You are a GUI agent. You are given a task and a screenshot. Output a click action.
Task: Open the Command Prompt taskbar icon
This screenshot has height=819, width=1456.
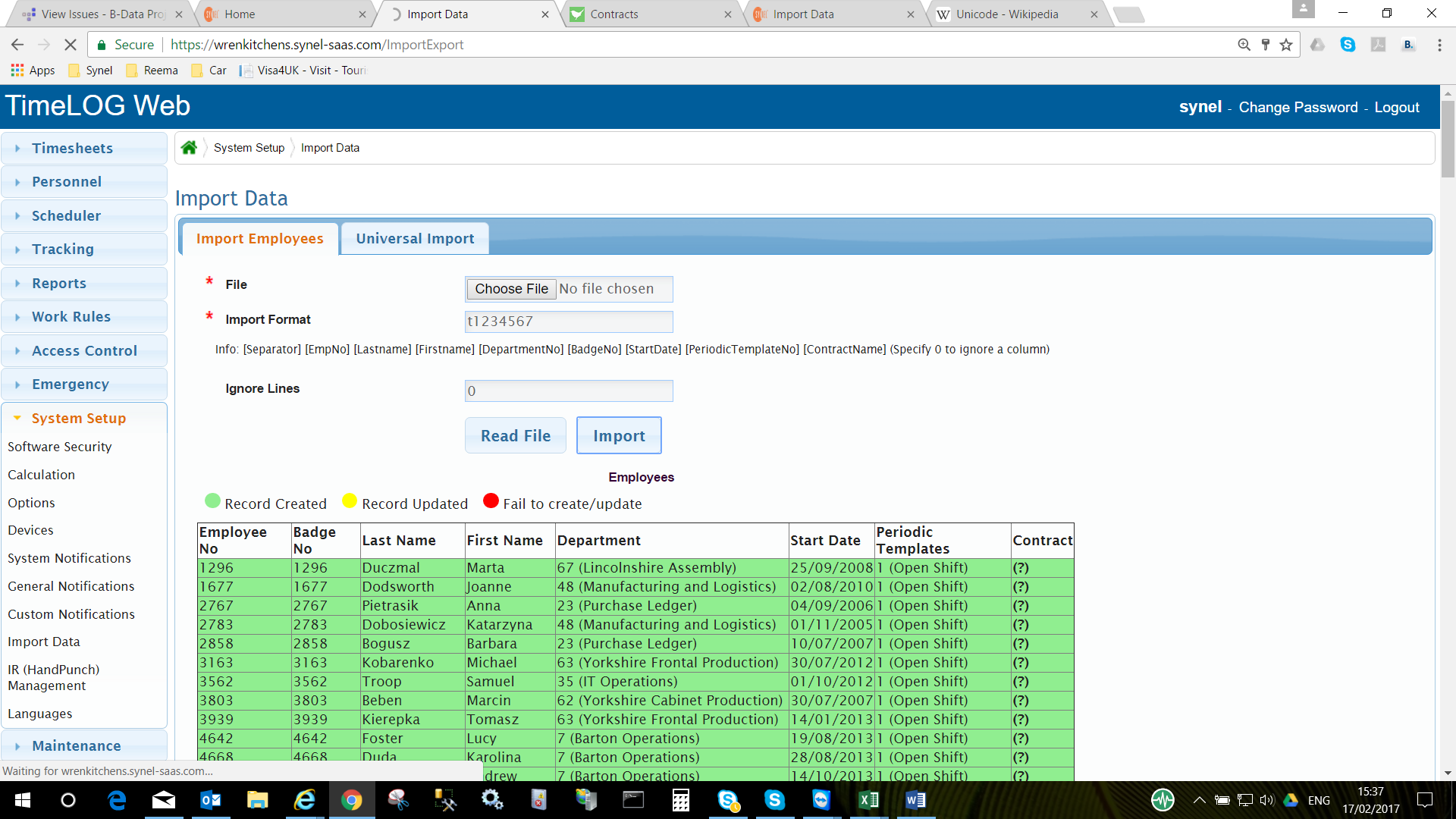tap(633, 800)
